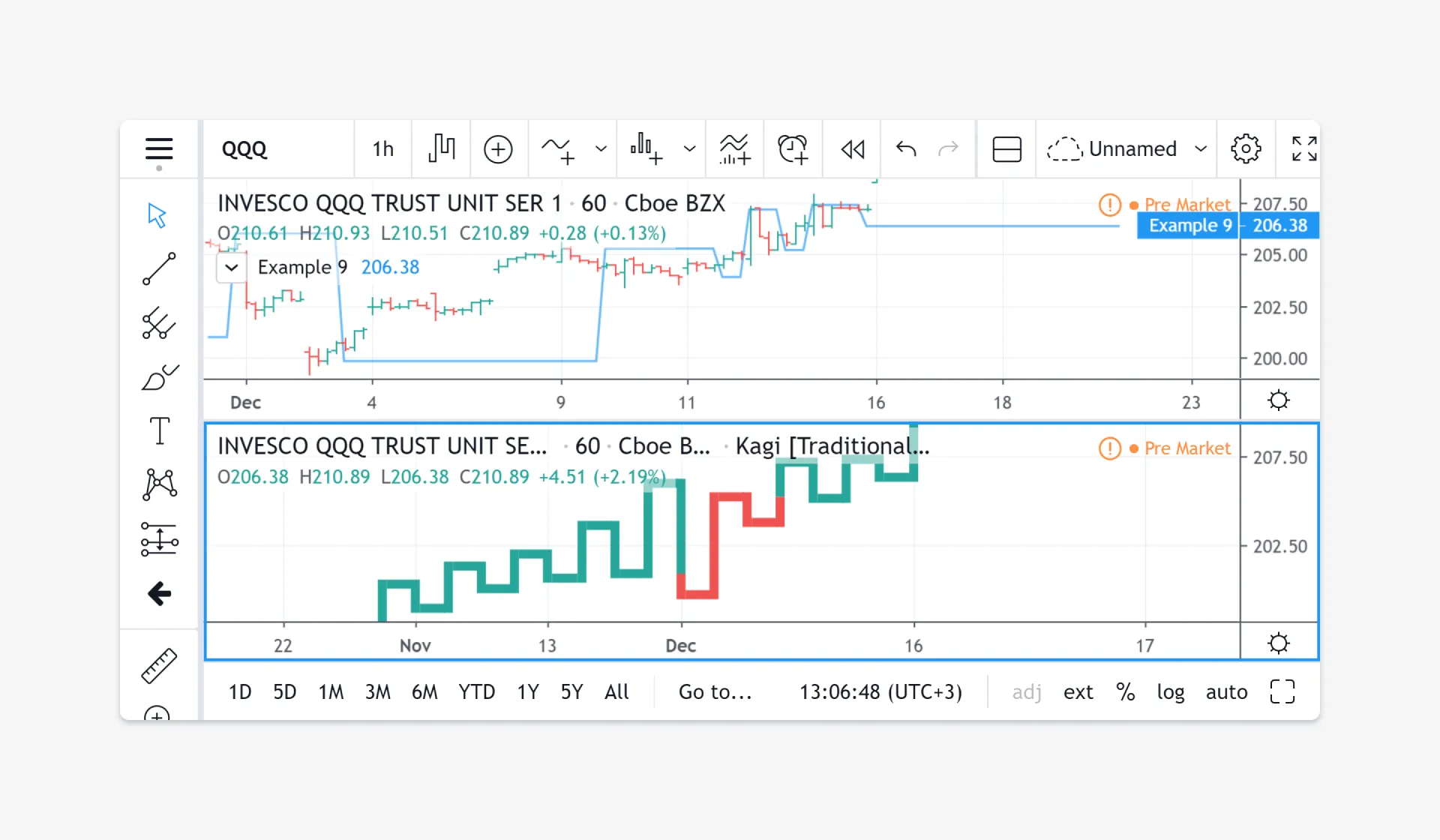Open bottom Kagi chart time axis settings gear

pyautogui.click(x=1279, y=643)
